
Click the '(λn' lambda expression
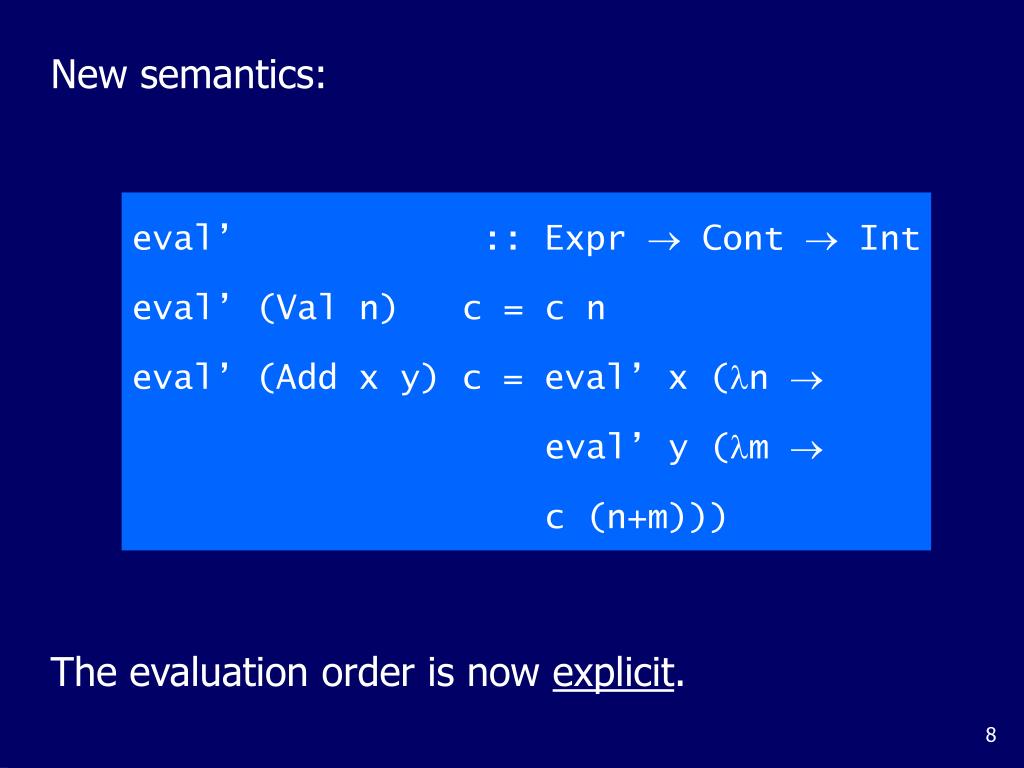(x=740, y=378)
